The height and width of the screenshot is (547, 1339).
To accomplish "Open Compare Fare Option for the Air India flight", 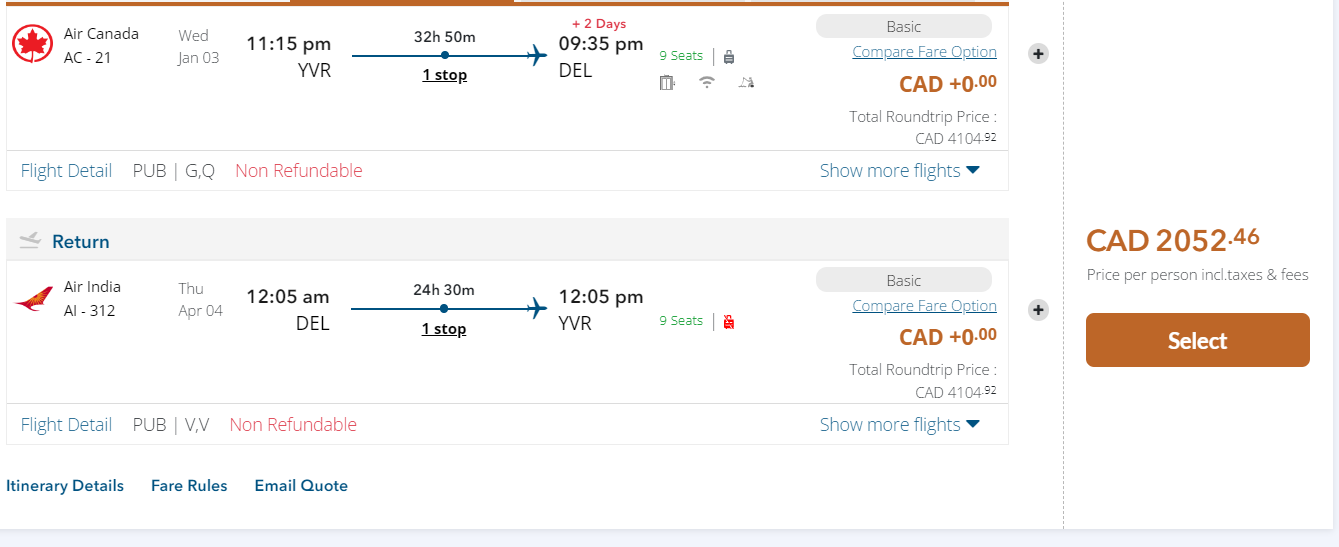I will 924,306.
